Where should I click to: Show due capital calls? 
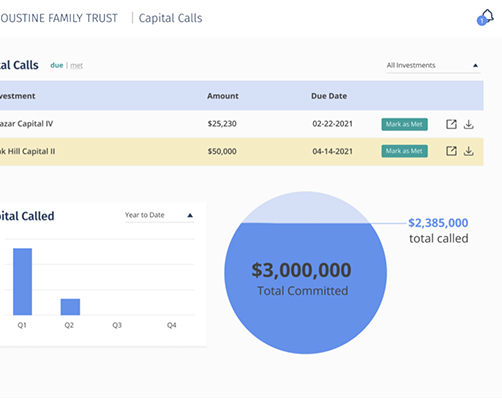coord(57,65)
